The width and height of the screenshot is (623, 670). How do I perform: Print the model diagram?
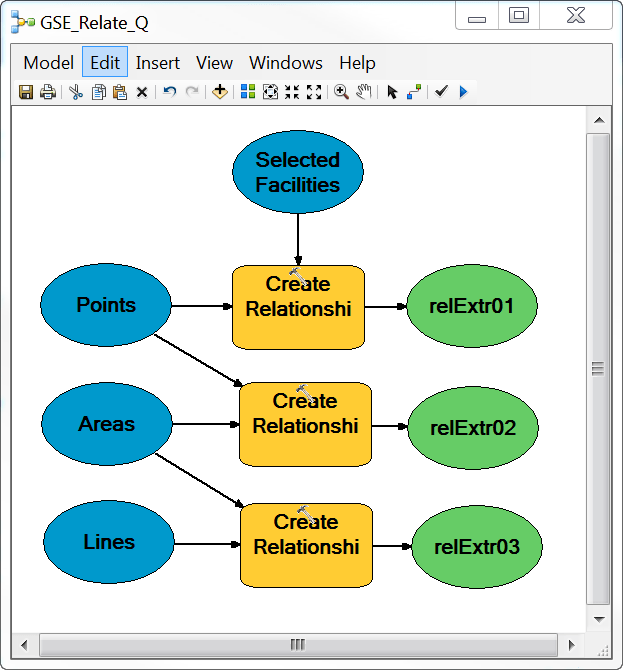coord(48,92)
